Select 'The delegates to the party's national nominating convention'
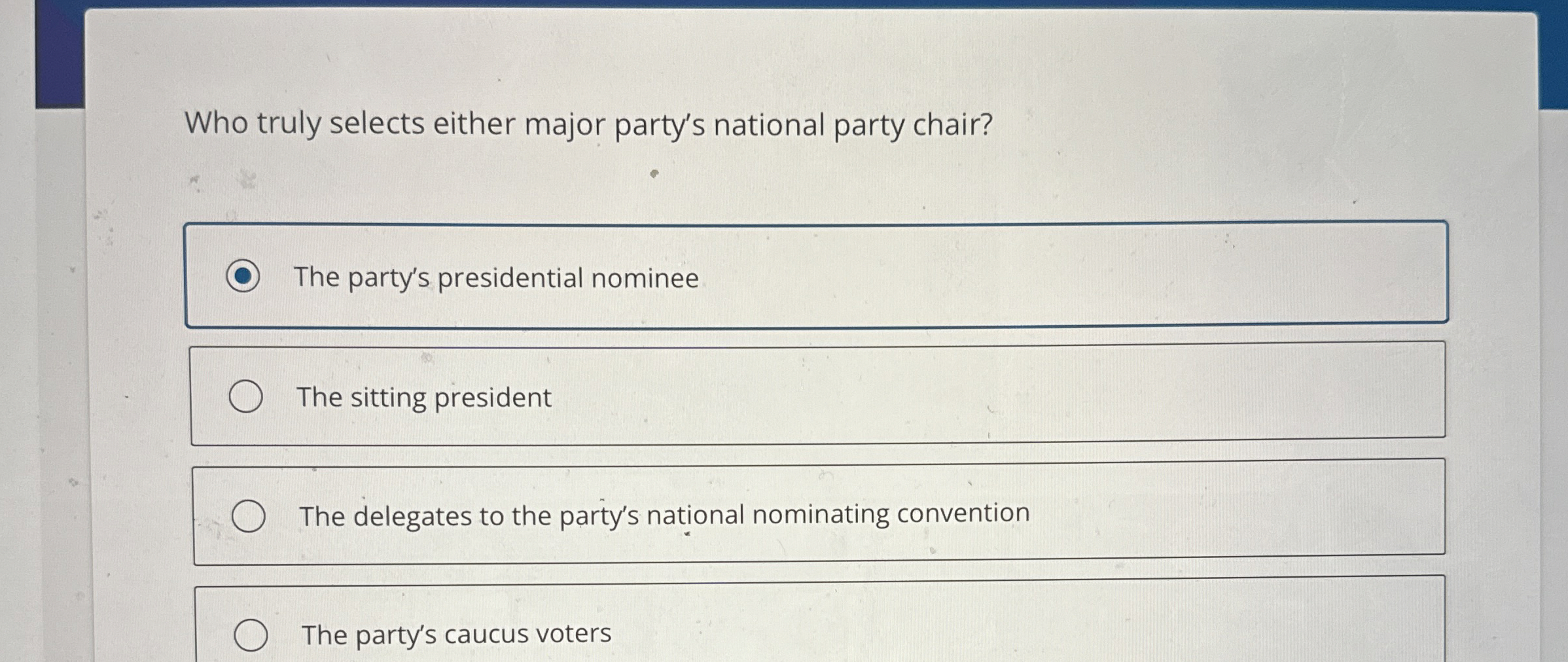 pyautogui.click(x=249, y=516)
